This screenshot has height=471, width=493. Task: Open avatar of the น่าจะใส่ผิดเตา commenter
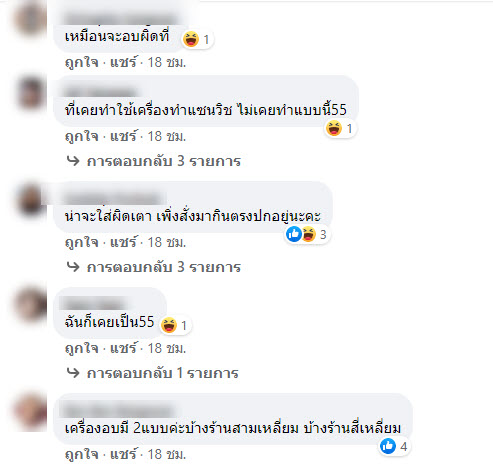coord(31,200)
